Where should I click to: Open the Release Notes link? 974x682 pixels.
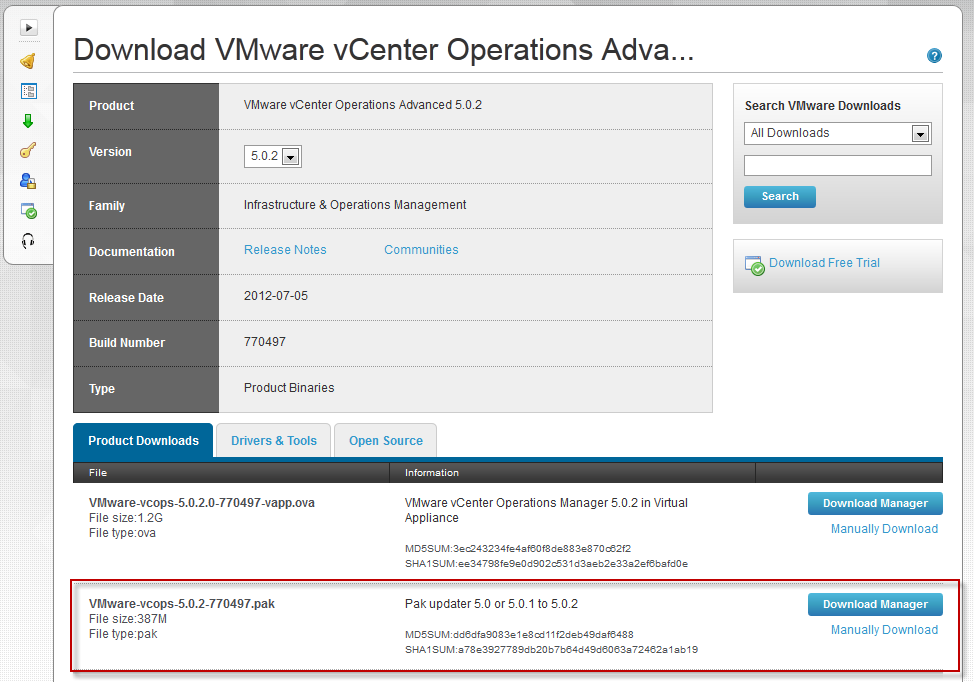pyautogui.click(x=285, y=250)
